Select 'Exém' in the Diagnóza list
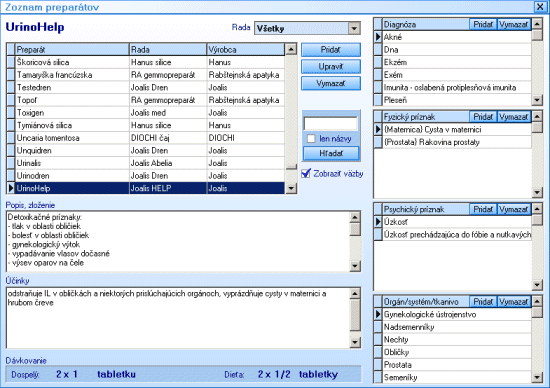Image resolution: width=550 pixels, height=388 pixels. pyautogui.click(x=457, y=75)
